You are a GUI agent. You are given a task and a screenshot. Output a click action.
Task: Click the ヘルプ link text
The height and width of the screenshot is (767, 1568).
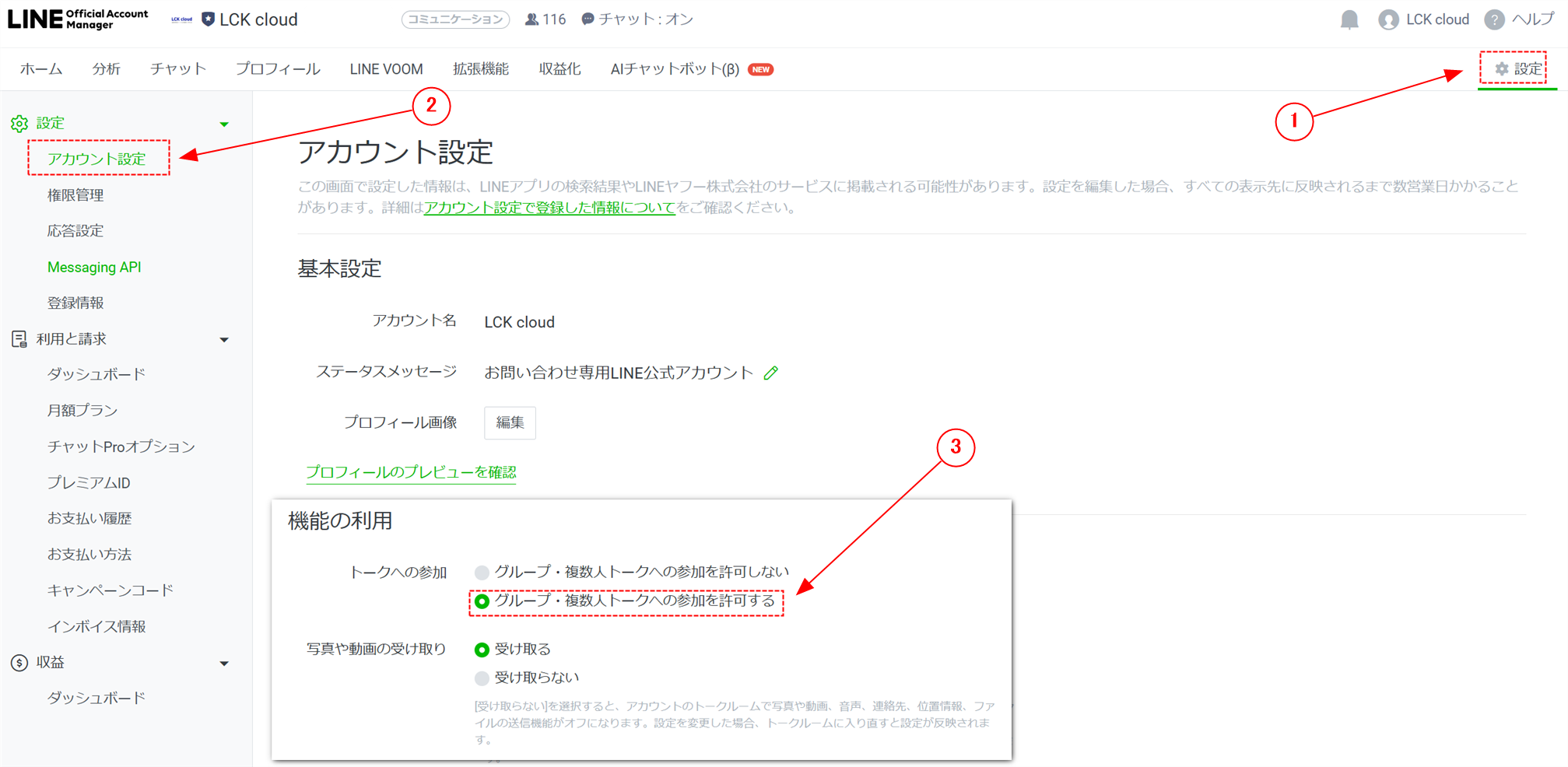tap(1532, 19)
